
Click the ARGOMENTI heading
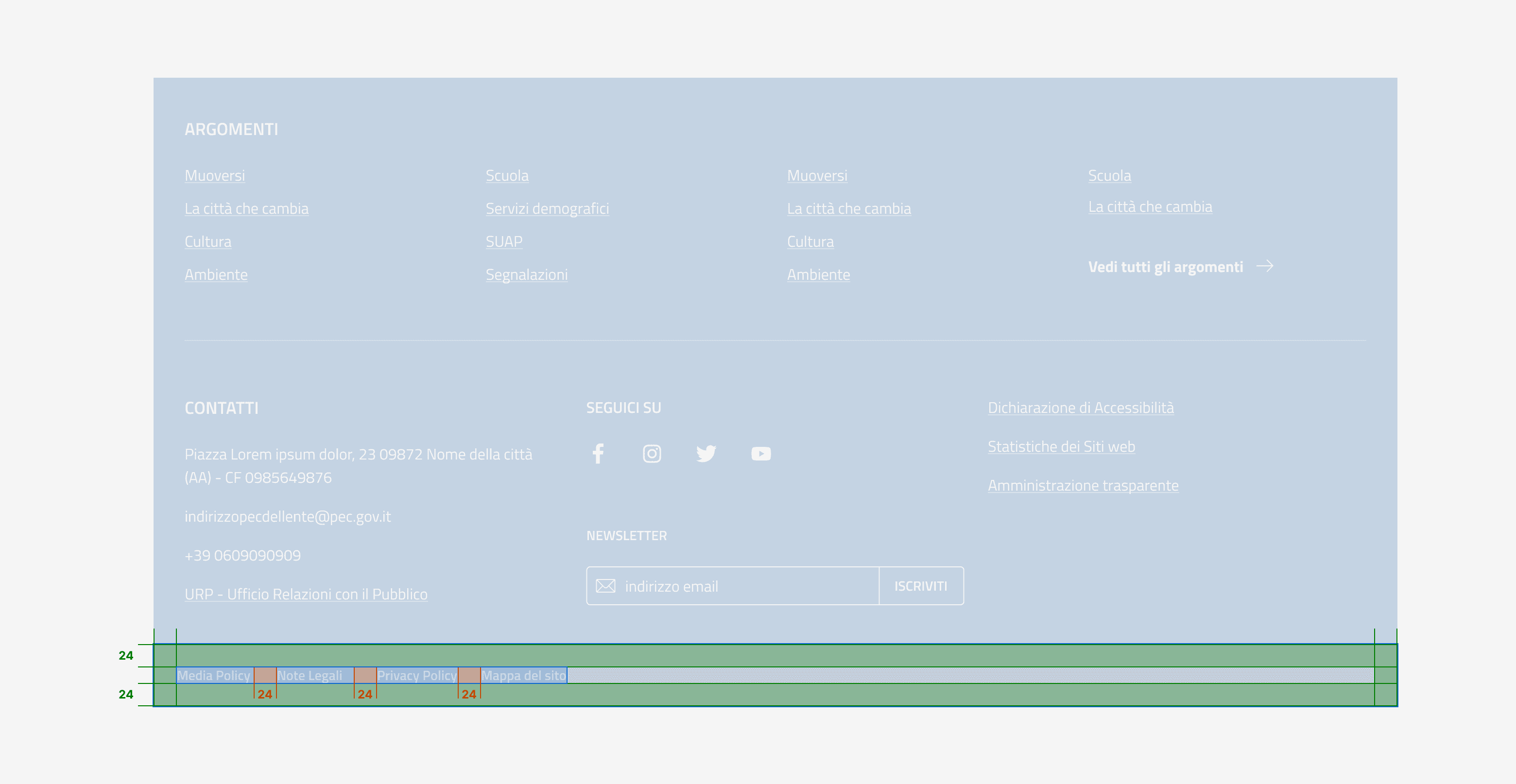[231, 129]
